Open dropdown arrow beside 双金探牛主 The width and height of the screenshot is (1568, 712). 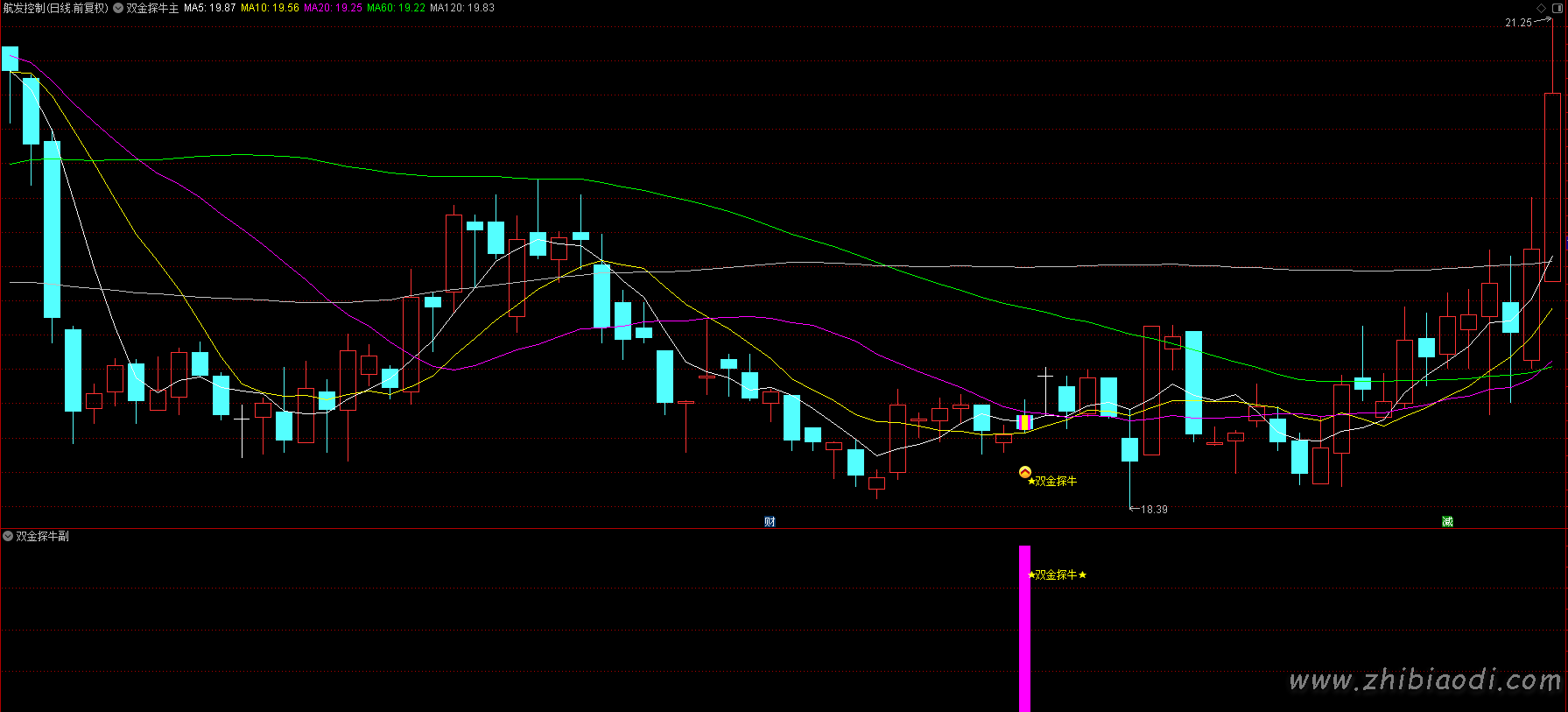(x=118, y=8)
